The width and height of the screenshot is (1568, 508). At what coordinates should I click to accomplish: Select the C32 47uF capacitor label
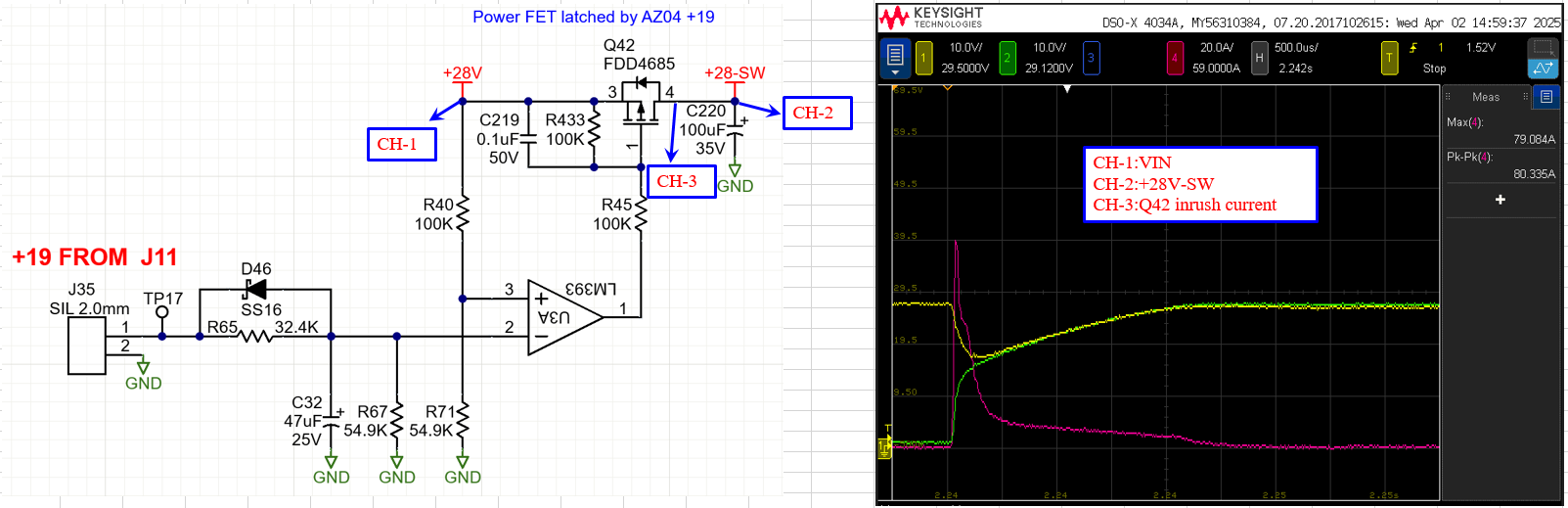point(303,421)
